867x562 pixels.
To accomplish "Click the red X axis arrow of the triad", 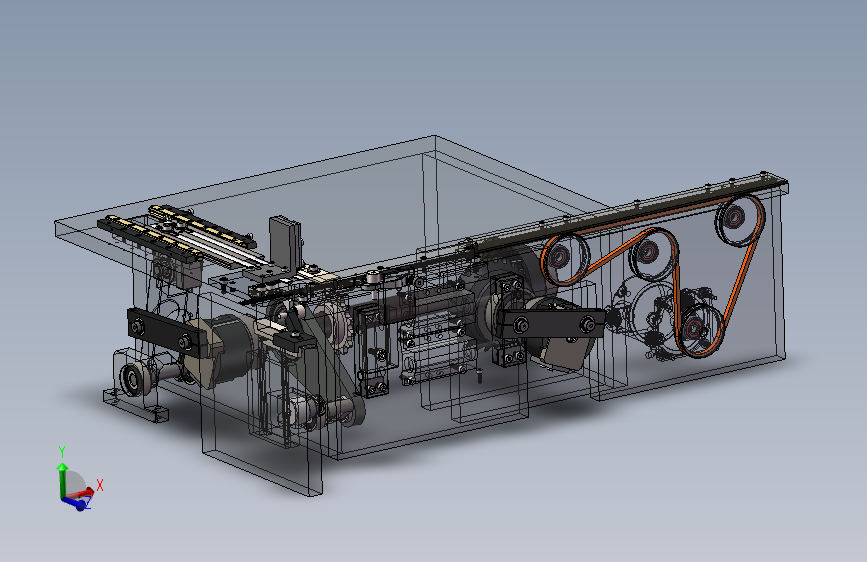I will click(x=81, y=493).
